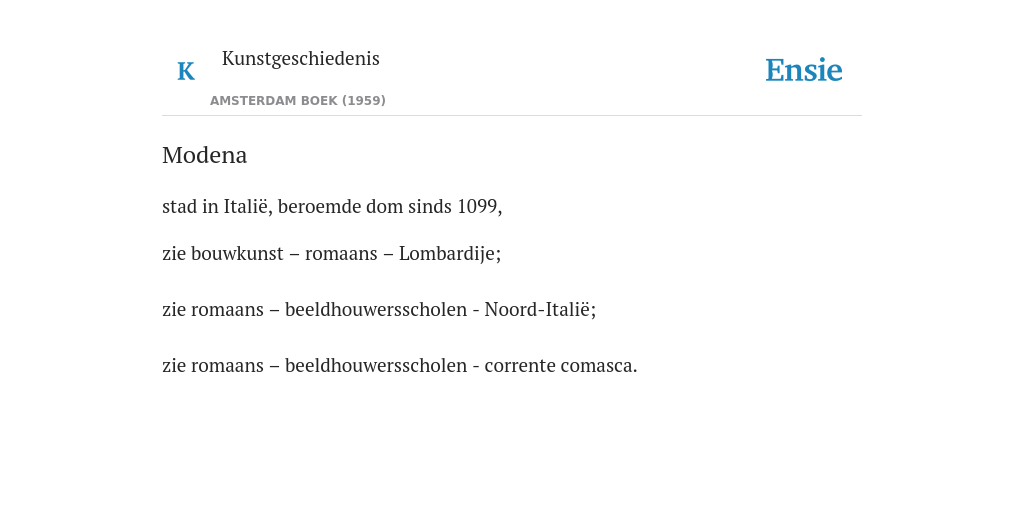The width and height of the screenshot is (1024, 512).
Task: Click the horizontal divider under the header
Action: (x=512, y=116)
